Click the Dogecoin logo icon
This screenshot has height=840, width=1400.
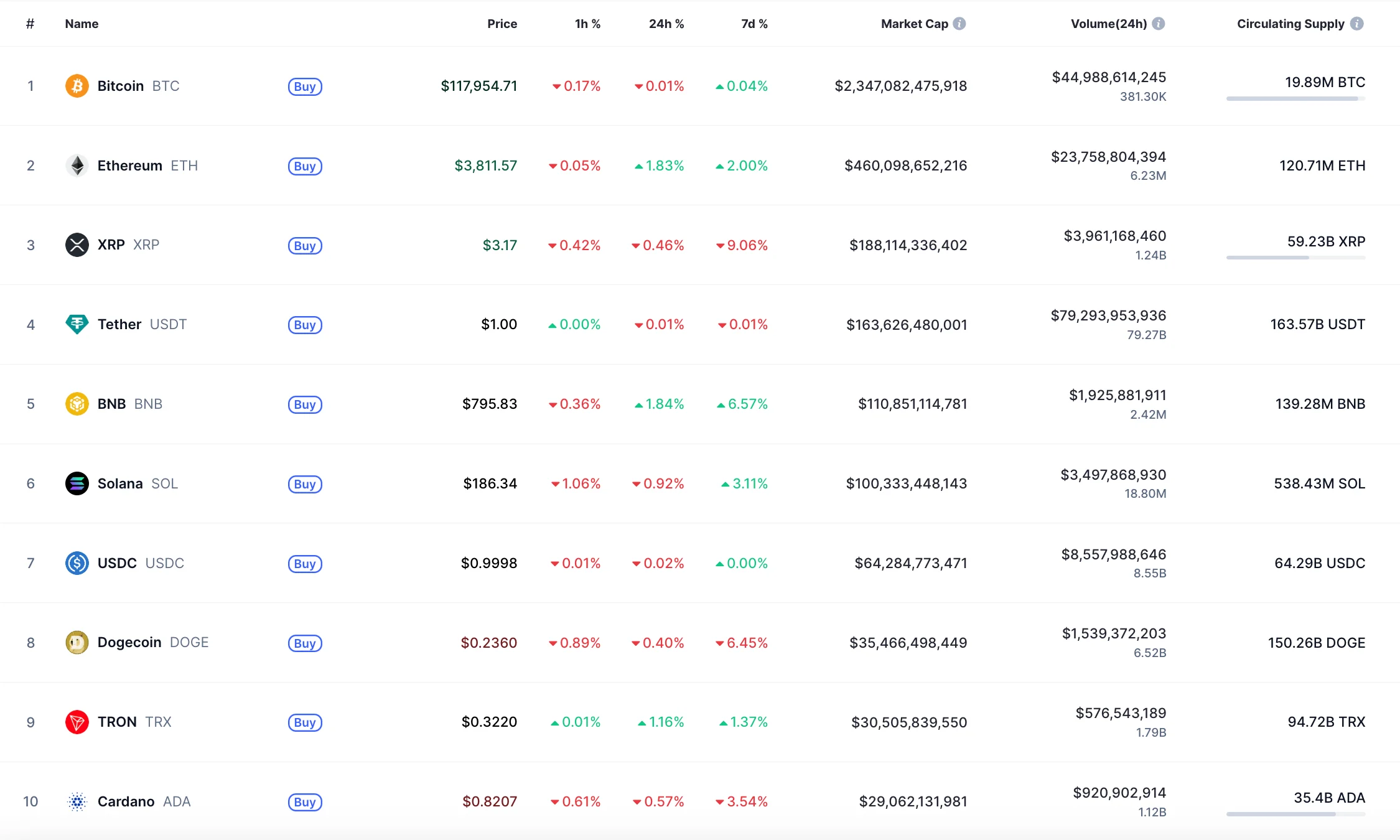pyautogui.click(x=77, y=642)
